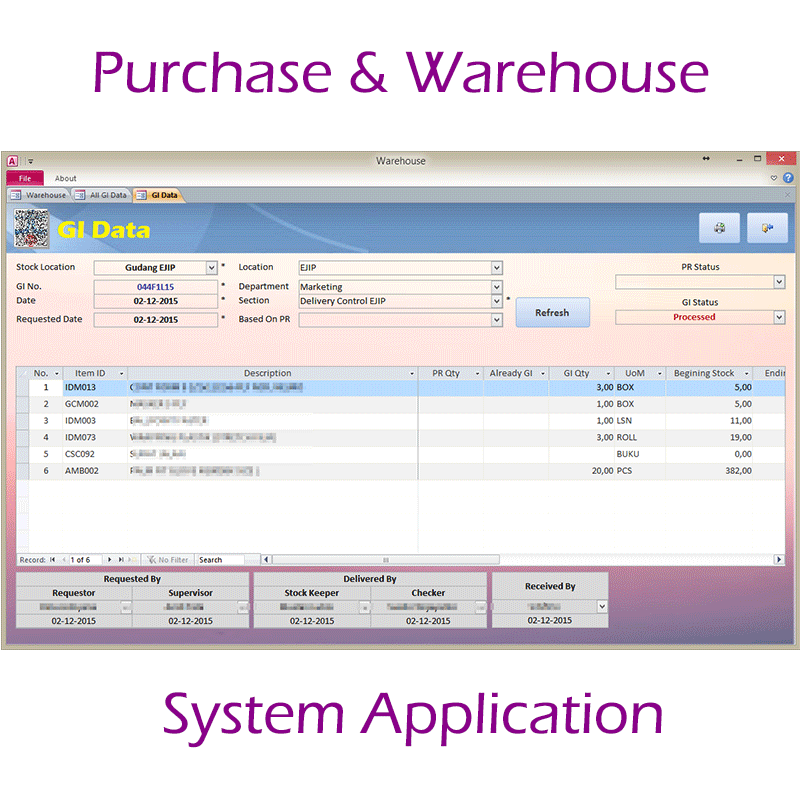Screen dimensions: 800x800
Task: Open the PR Status dropdown
Action: point(778,281)
